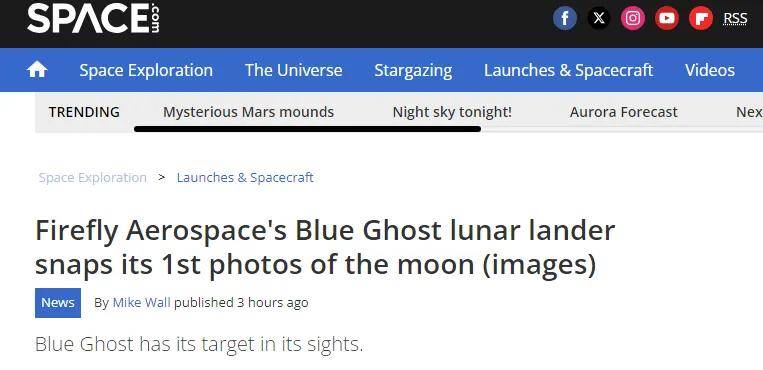The width and height of the screenshot is (763, 370).
Task: Open the X social media icon
Action: pyautogui.click(x=599, y=18)
